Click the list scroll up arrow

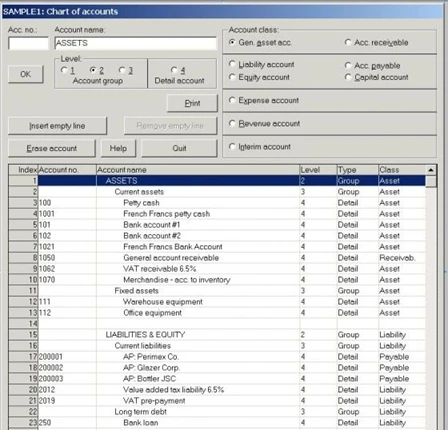[x=431, y=170]
